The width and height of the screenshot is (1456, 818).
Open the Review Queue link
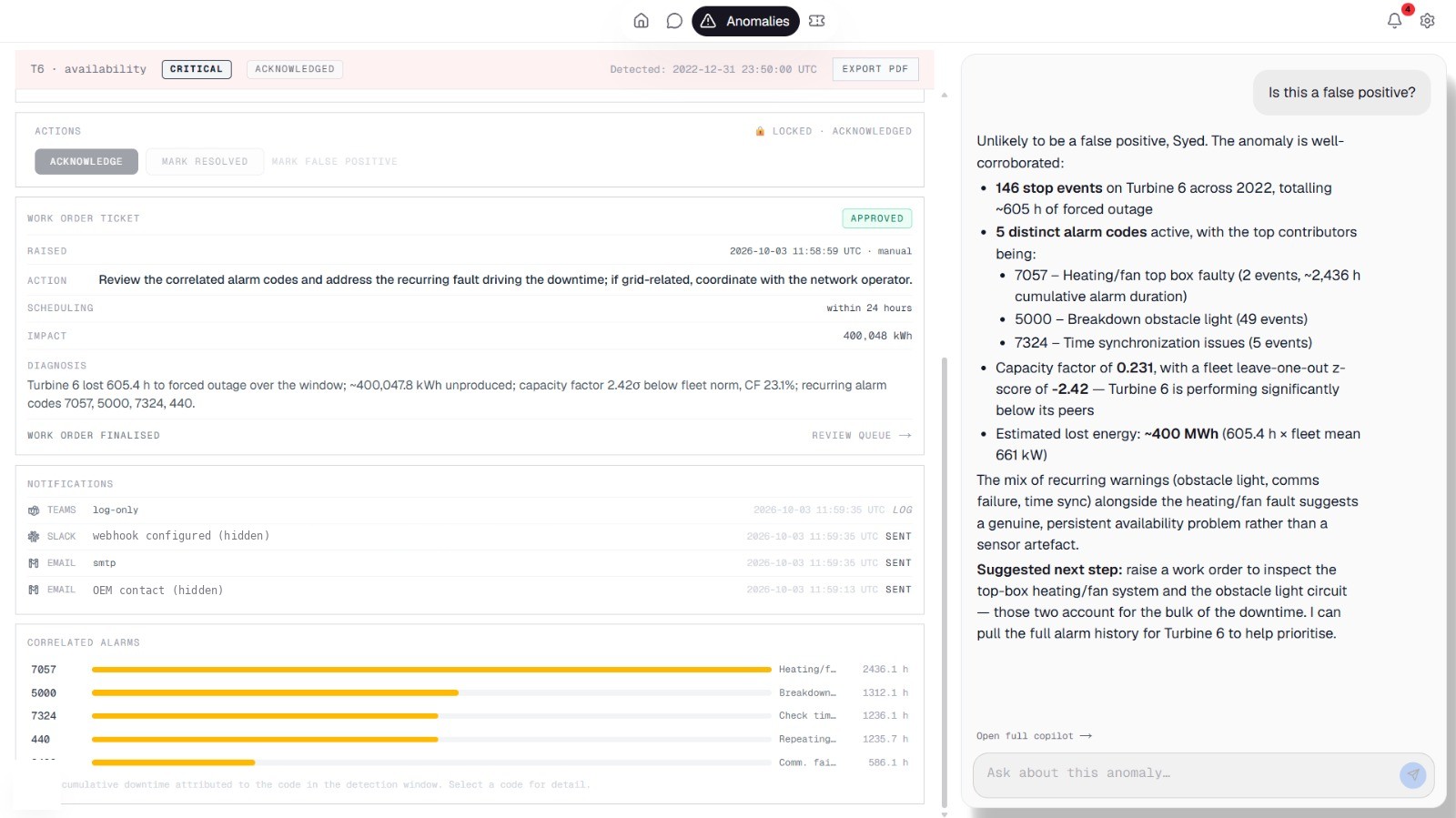point(861,436)
